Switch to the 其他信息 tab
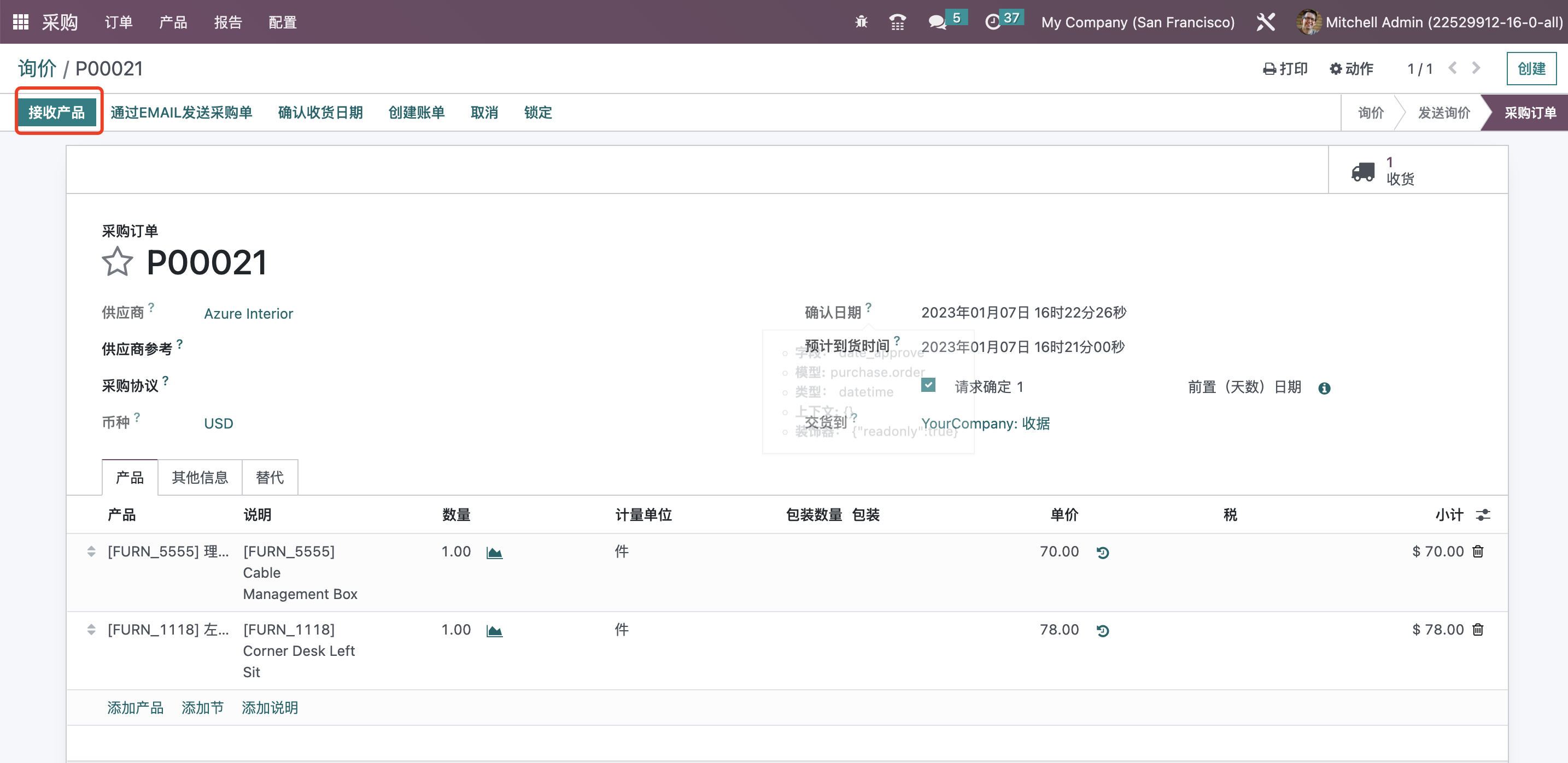 (x=200, y=478)
